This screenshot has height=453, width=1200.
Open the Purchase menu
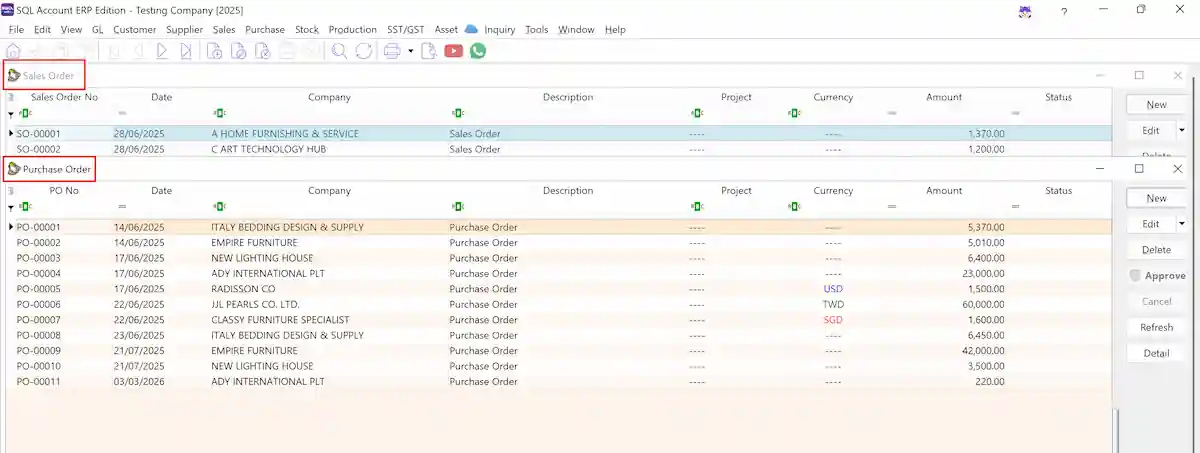tap(265, 29)
